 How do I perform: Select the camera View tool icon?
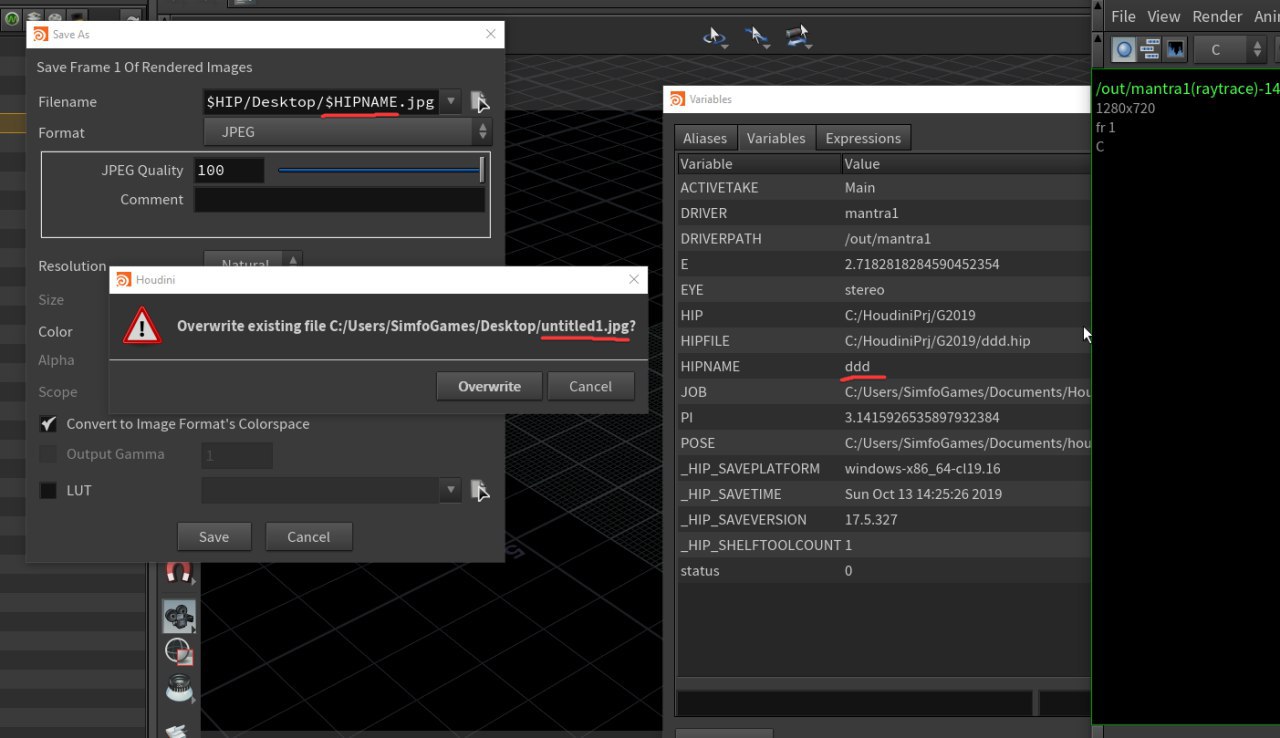coord(179,616)
